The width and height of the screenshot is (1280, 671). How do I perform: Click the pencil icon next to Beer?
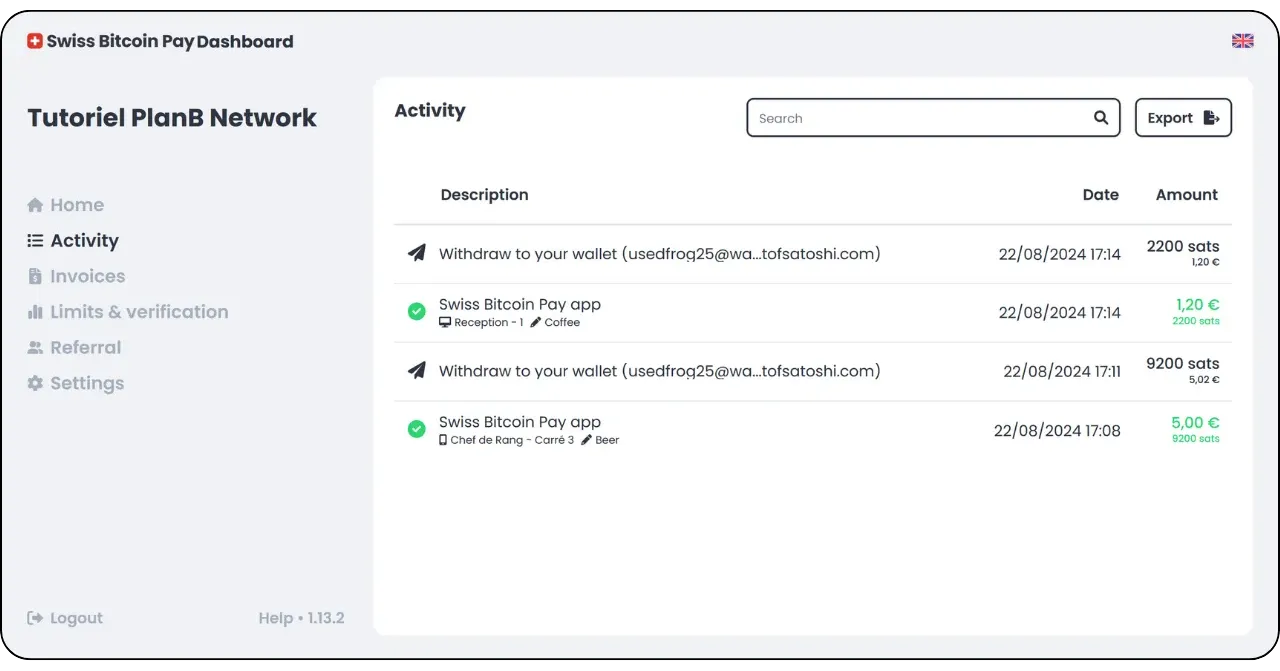click(x=587, y=440)
